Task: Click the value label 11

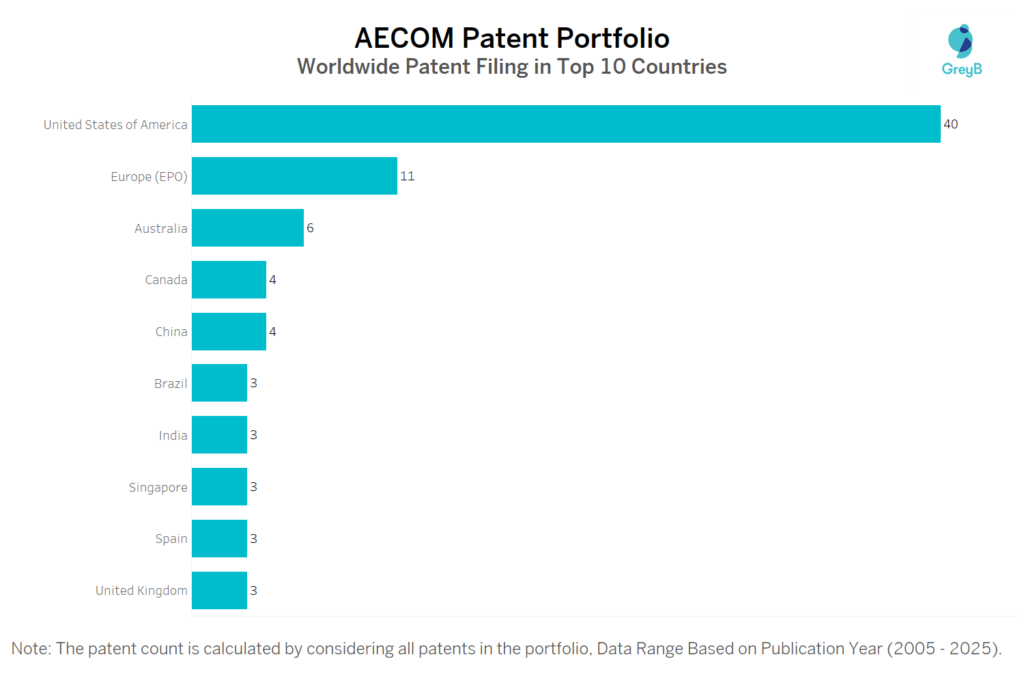Action: click(x=407, y=176)
